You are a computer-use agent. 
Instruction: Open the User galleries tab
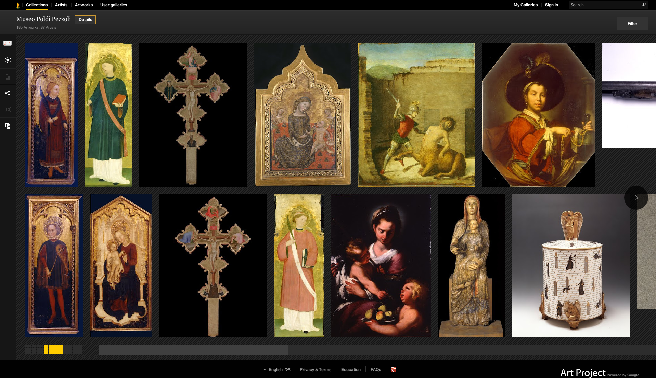coord(114,5)
